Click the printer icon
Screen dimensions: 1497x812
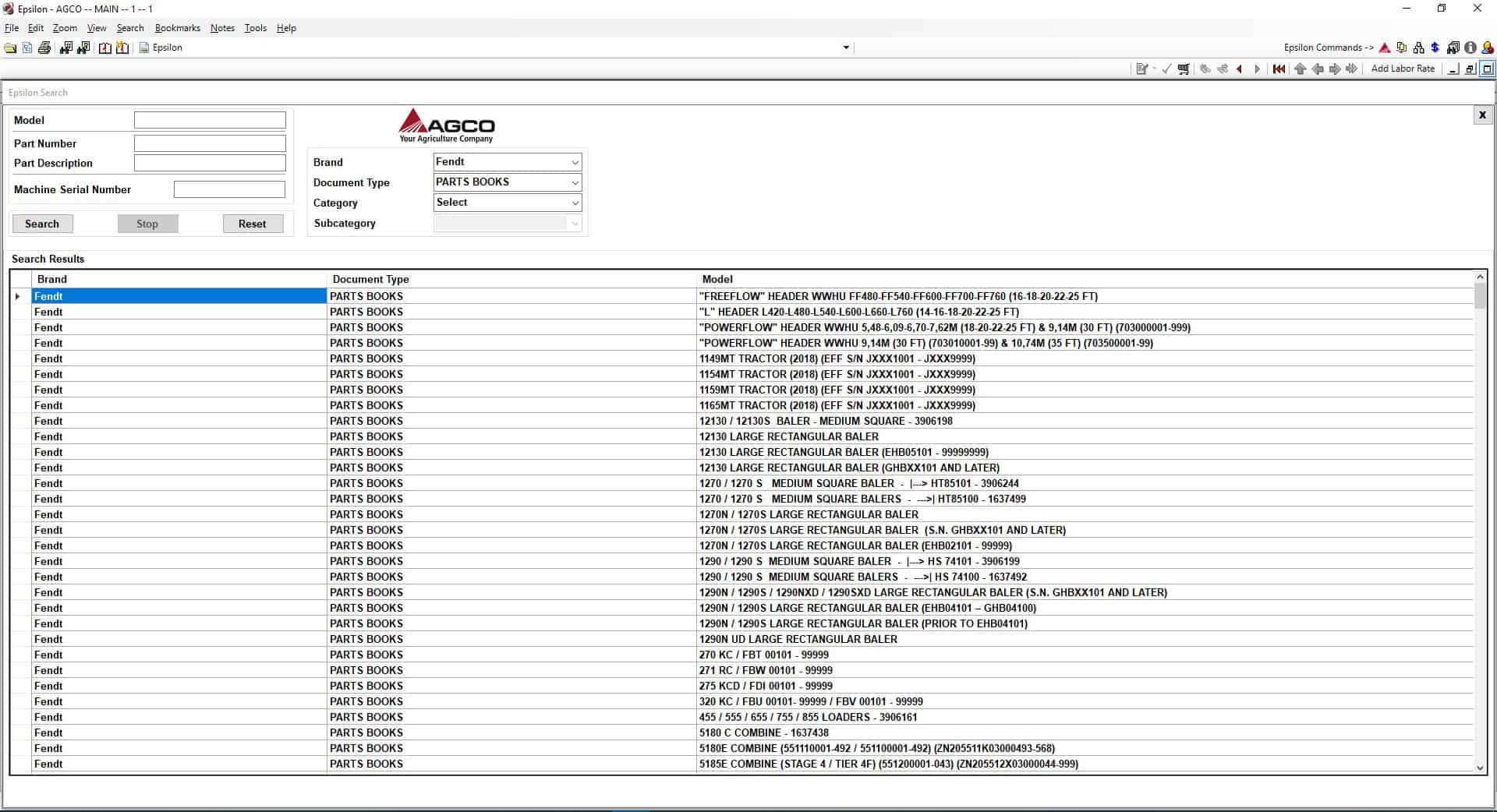point(44,48)
